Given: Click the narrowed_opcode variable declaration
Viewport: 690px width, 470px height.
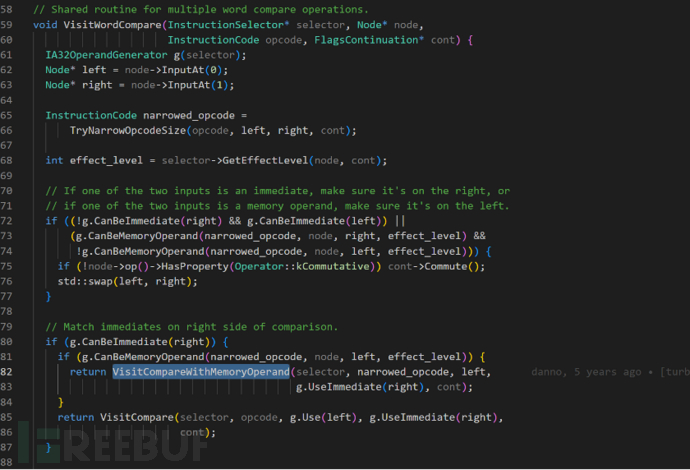Looking at the screenshot, I should 189,115.
